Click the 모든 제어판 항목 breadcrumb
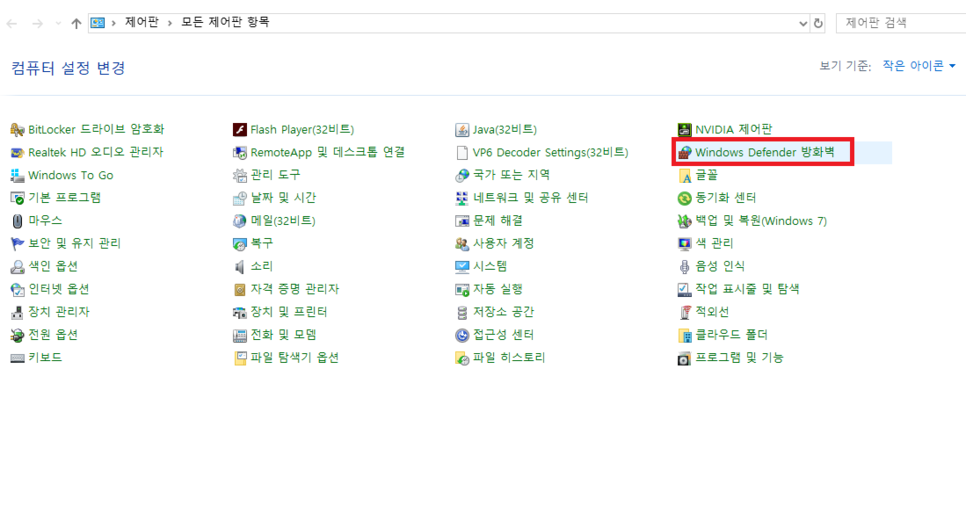The image size is (966, 528). tap(225, 22)
